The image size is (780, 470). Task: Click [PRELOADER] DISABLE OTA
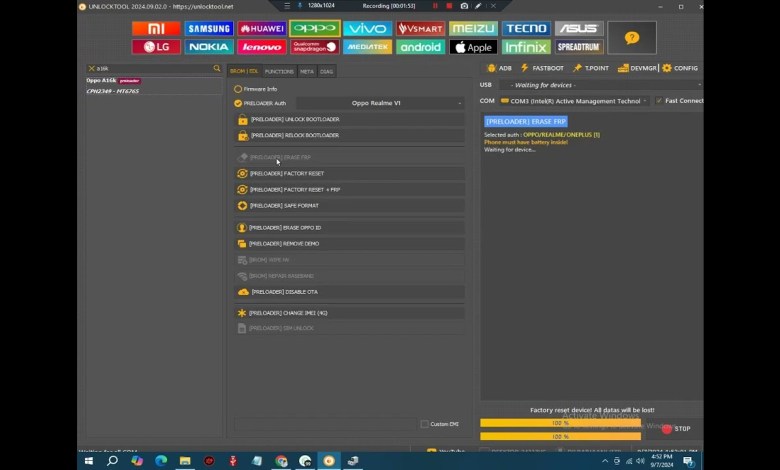[350, 292]
